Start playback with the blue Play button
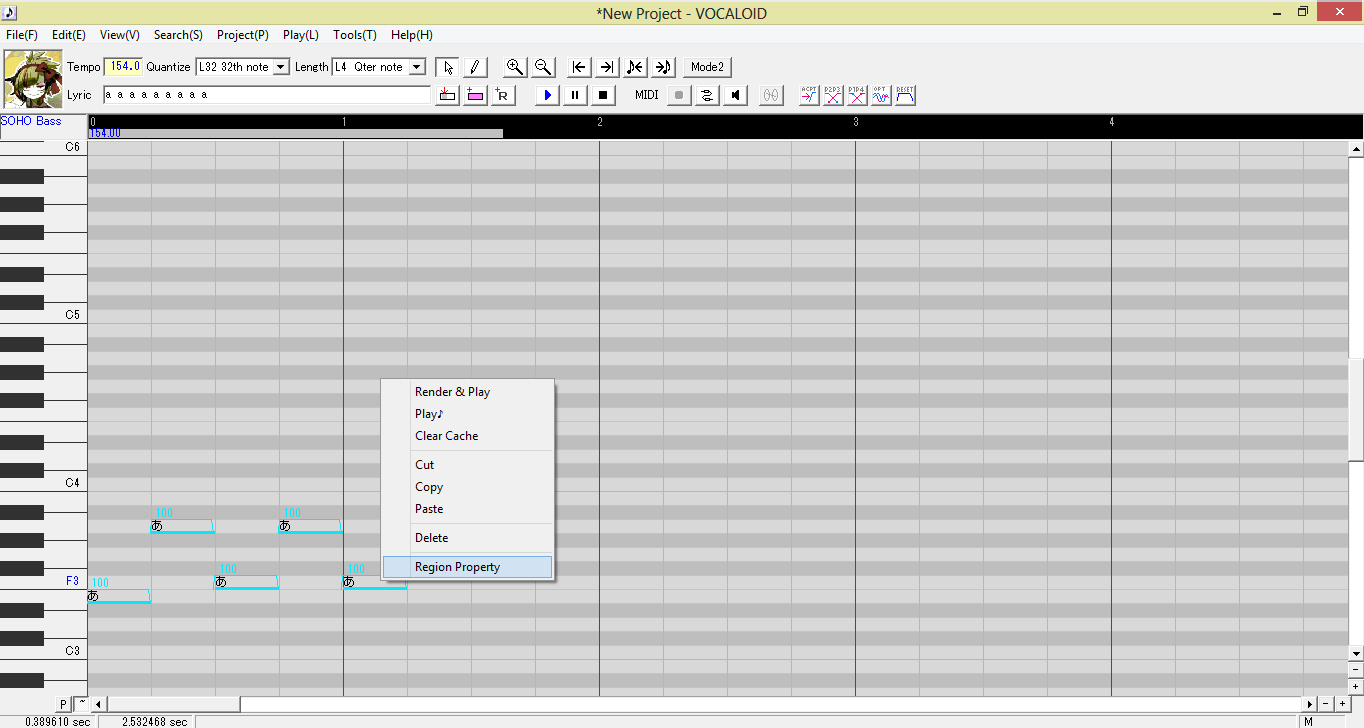The height and width of the screenshot is (728, 1364). pos(547,95)
